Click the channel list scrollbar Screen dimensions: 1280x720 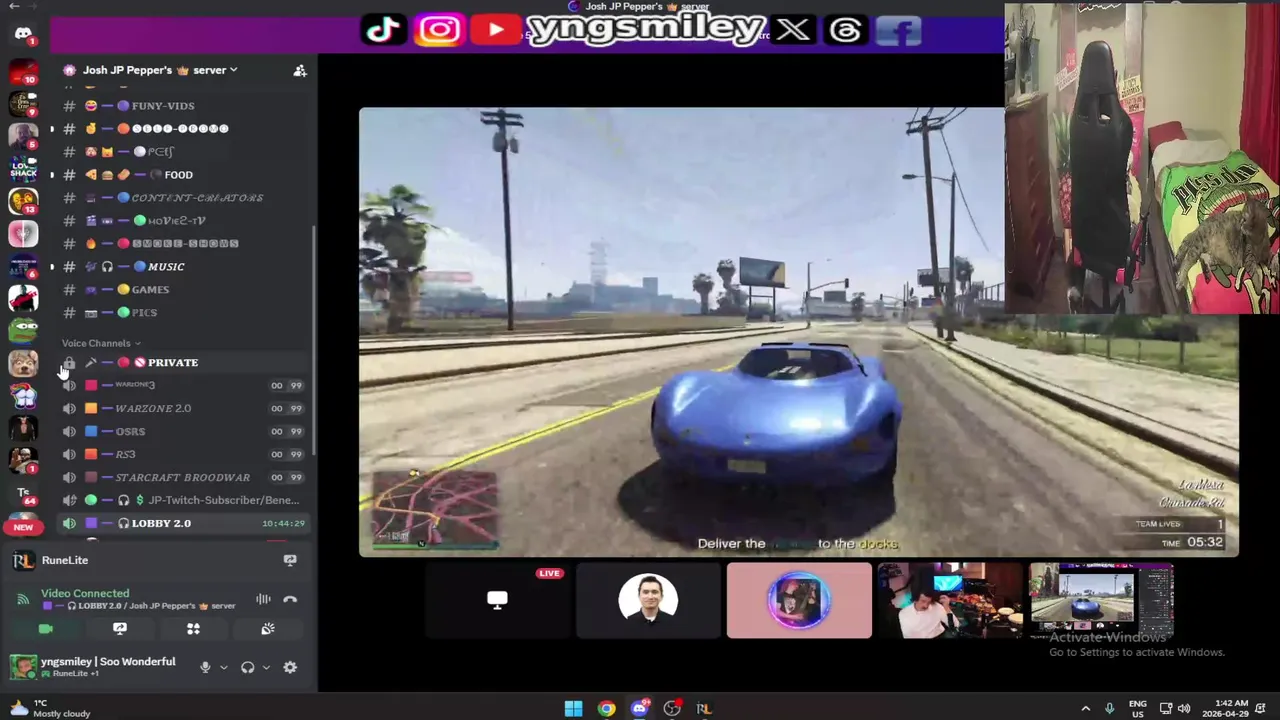314,340
